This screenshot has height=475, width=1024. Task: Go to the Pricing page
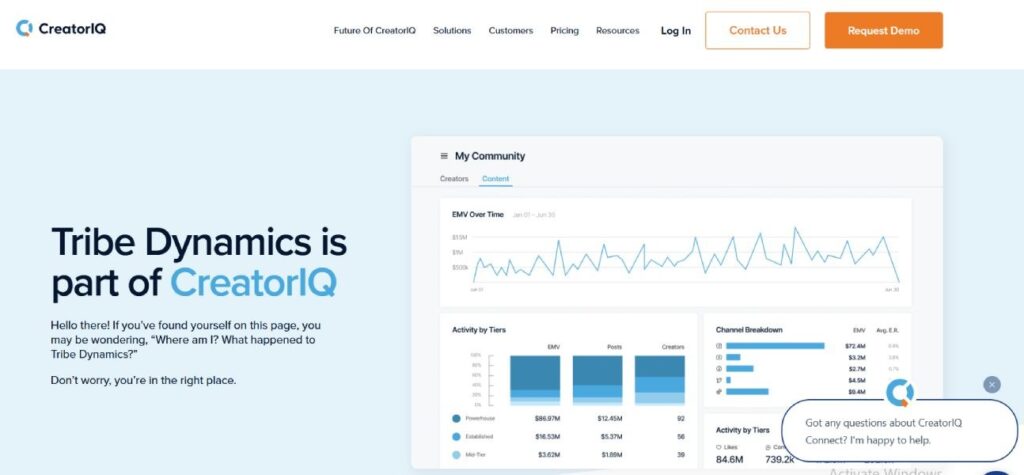[564, 31]
